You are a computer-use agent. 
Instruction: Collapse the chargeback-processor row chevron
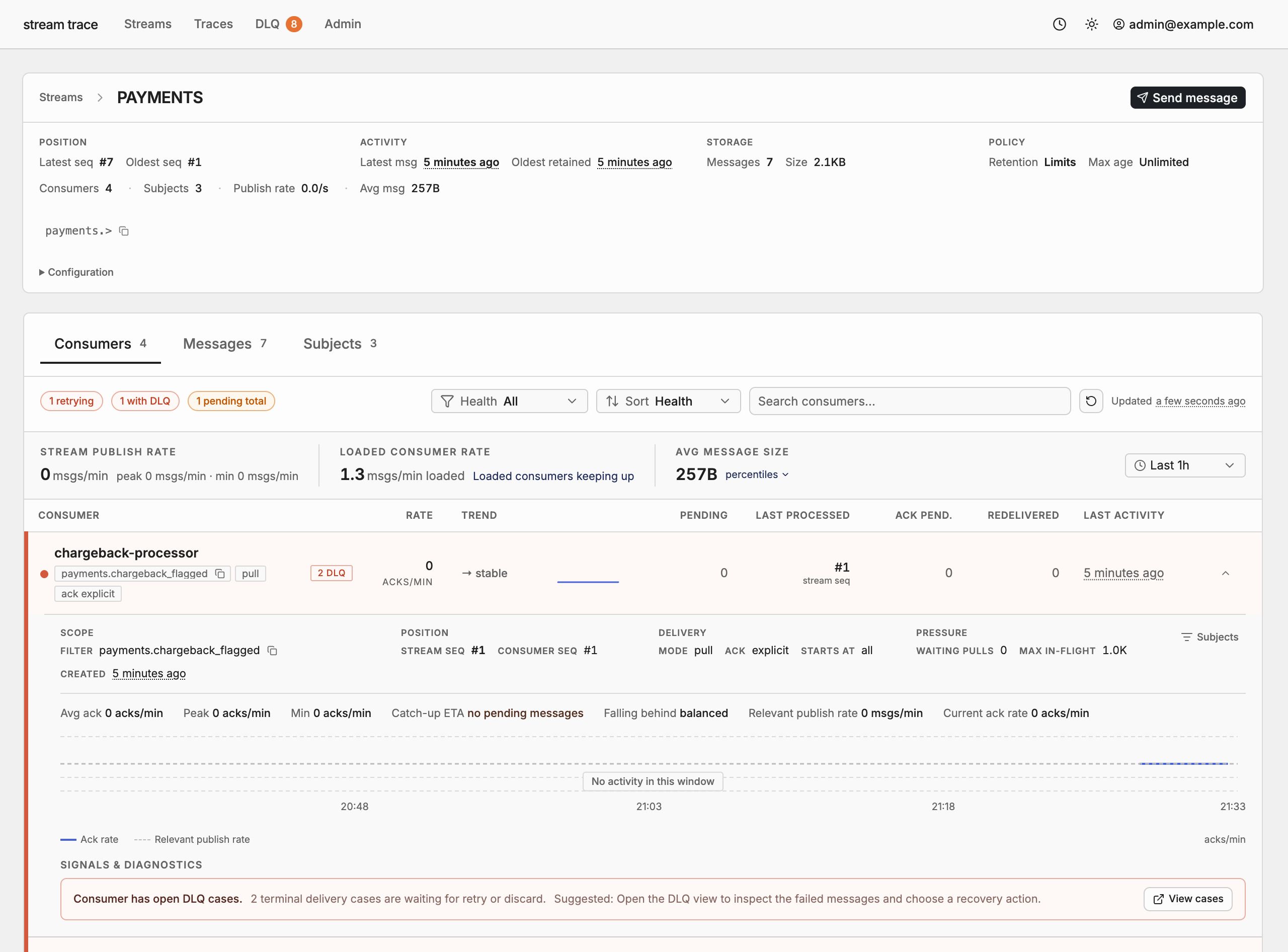coord(1226,574)
